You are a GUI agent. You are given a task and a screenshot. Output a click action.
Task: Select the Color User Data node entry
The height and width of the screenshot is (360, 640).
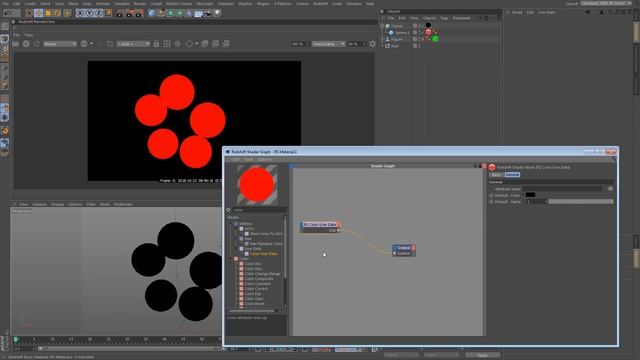(x=263, y=254)
